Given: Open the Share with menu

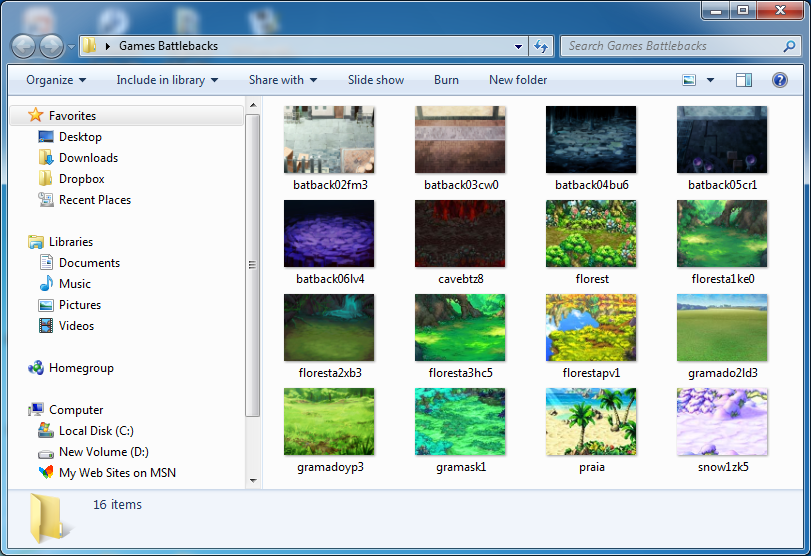Looking at the screenshot, I should [283, 80].
